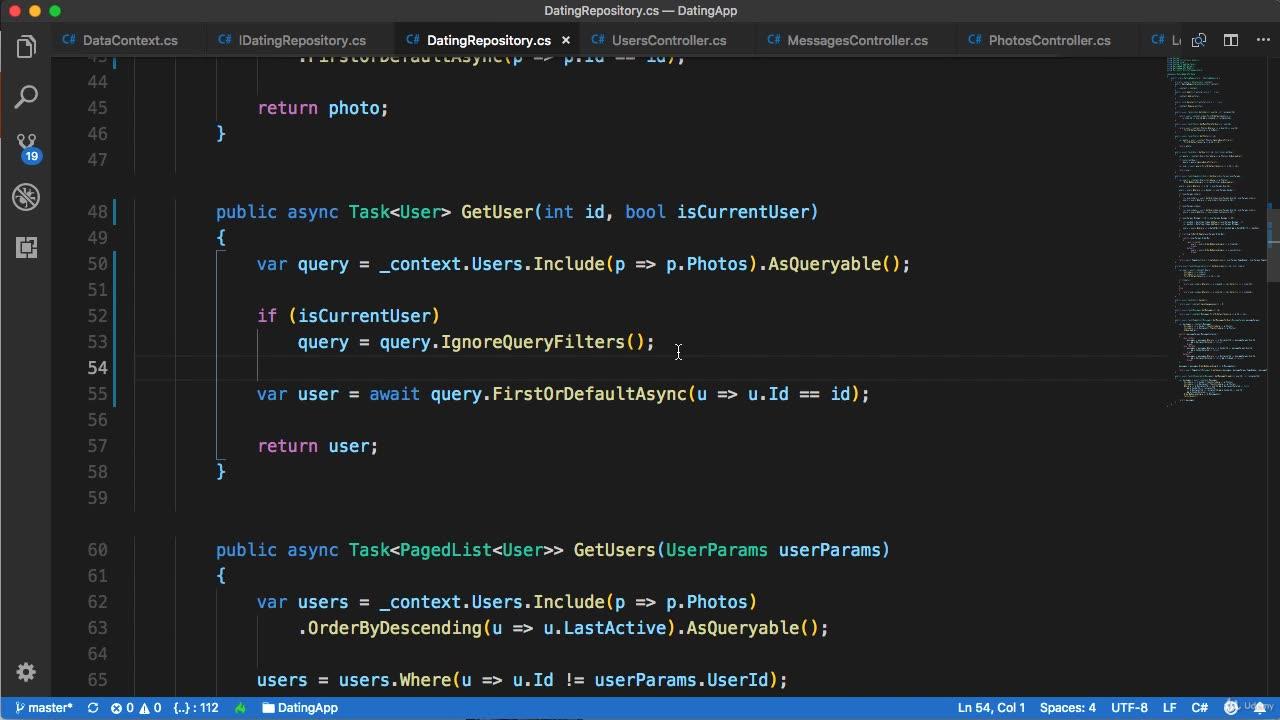Image resolution: width=1280 pixels, height=720 pixels.
Task: Click 'return user;' on line 57
Action: (318, 446)
